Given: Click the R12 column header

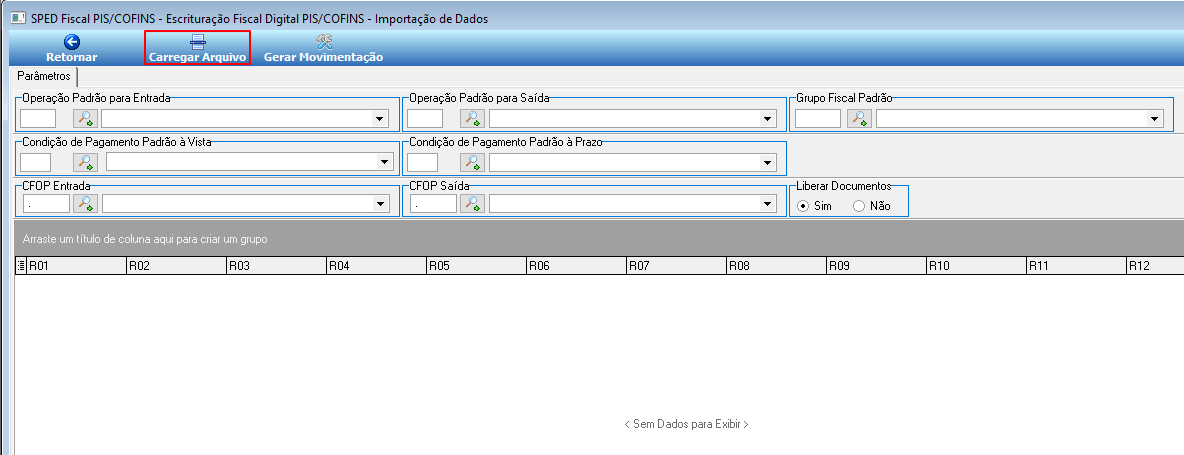Looking at the screenshot, I should (1155, 266).
